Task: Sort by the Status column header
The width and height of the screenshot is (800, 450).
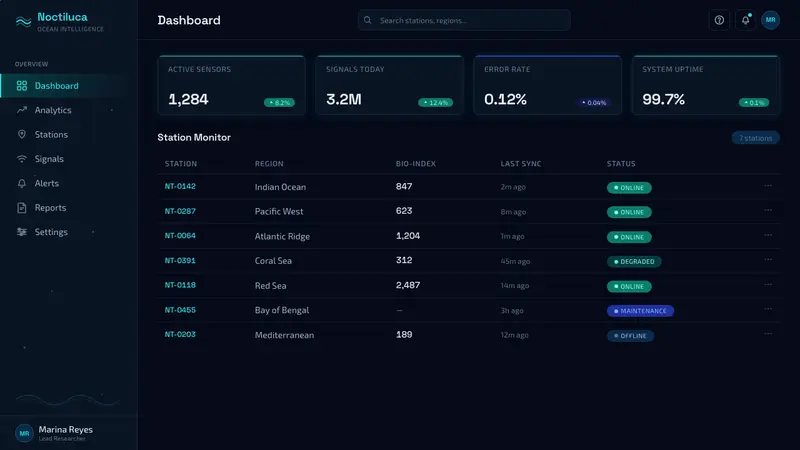Action: coord(621,164)
